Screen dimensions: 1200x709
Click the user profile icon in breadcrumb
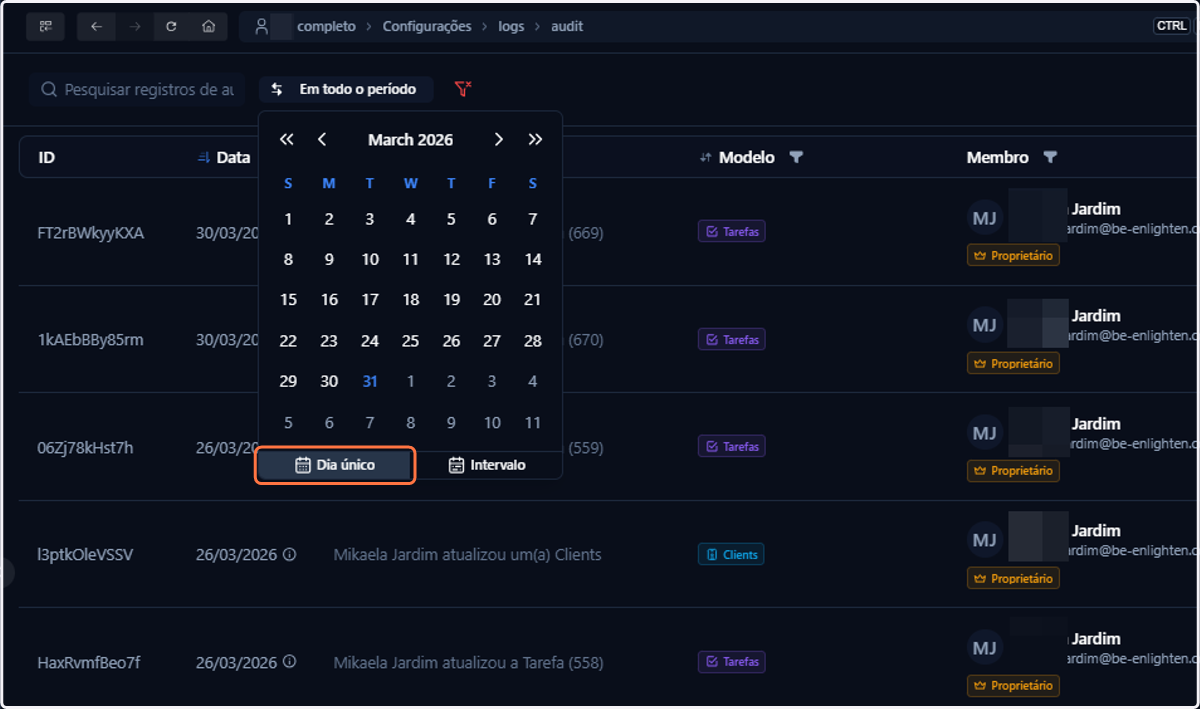tap(261, 27)
